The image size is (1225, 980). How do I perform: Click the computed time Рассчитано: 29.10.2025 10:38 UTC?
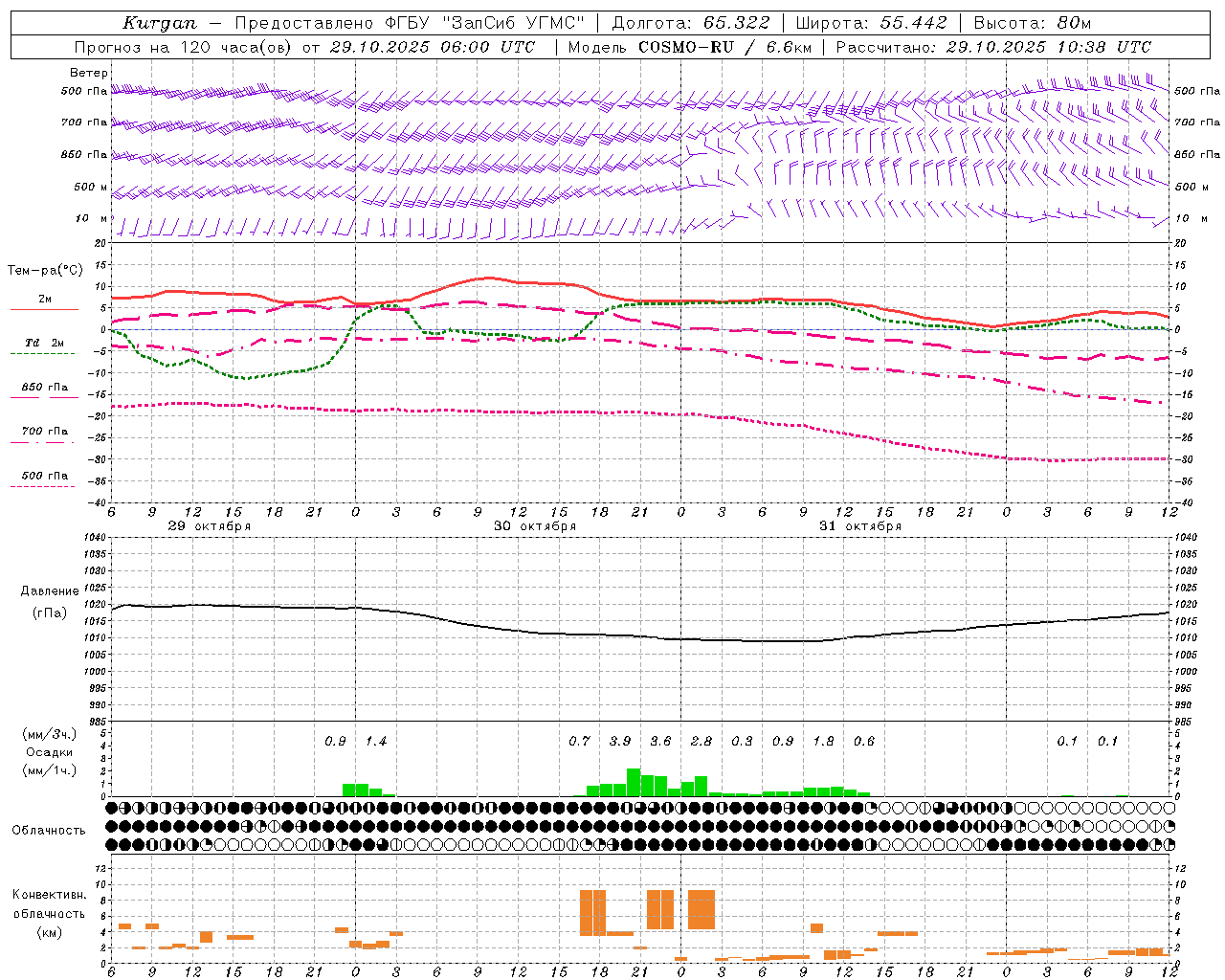[993, 47]
